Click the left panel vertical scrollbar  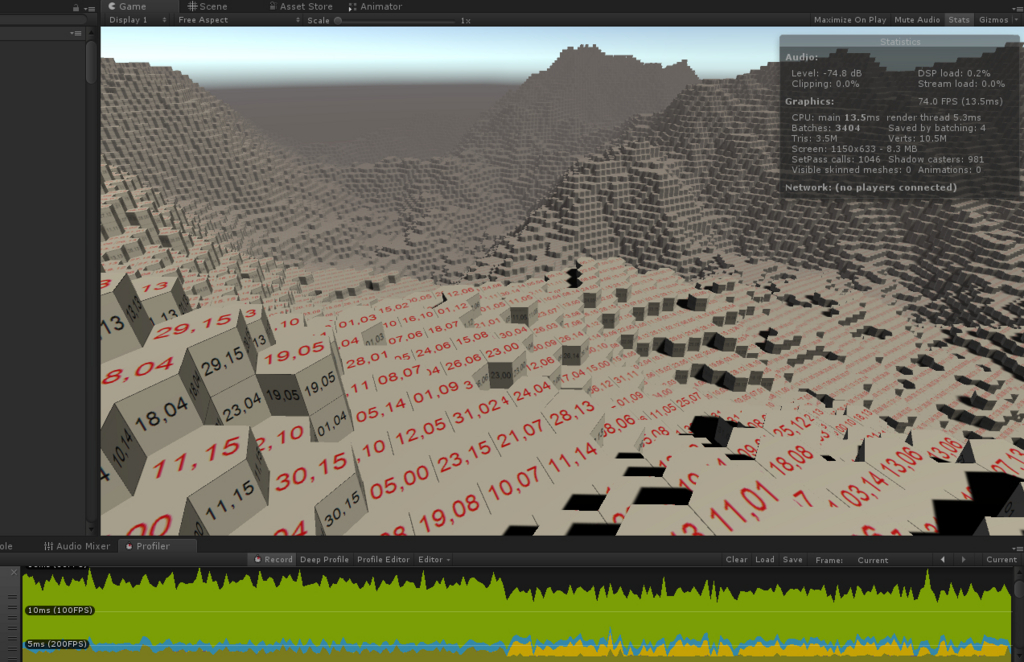point(91,62)
